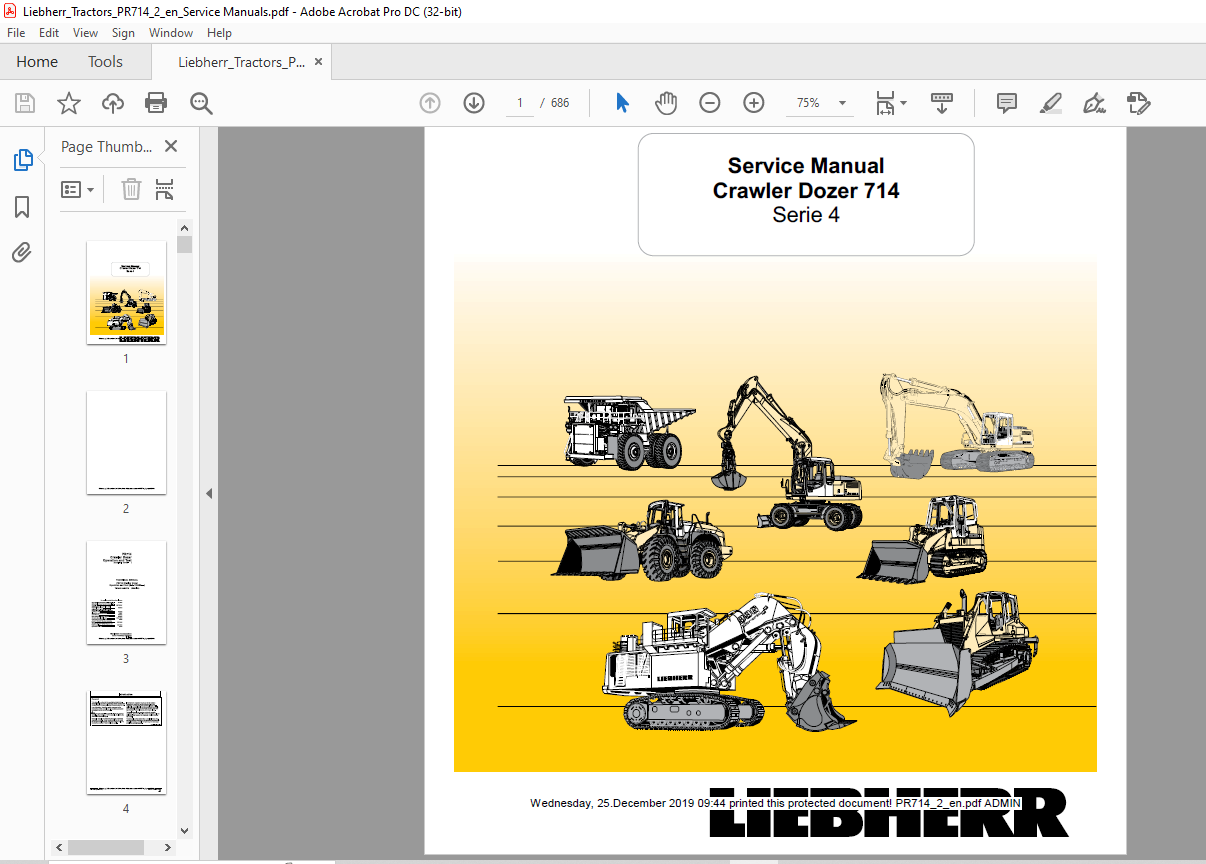This screenshot has height=864, width=1206.
Task: Print the document
Action: click(156, 103)
